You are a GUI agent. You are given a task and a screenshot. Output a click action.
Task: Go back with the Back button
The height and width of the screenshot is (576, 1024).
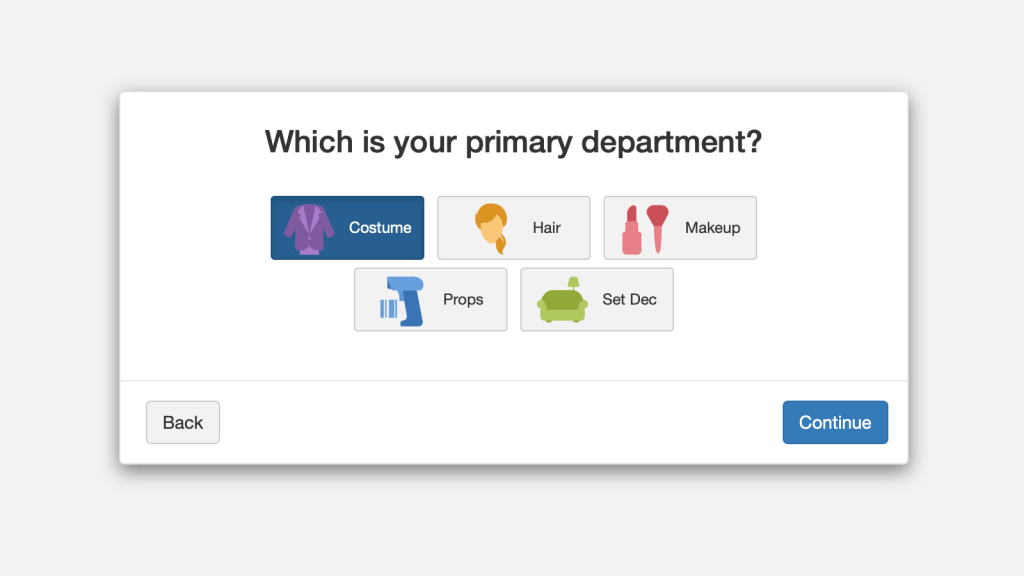point(183,422)
